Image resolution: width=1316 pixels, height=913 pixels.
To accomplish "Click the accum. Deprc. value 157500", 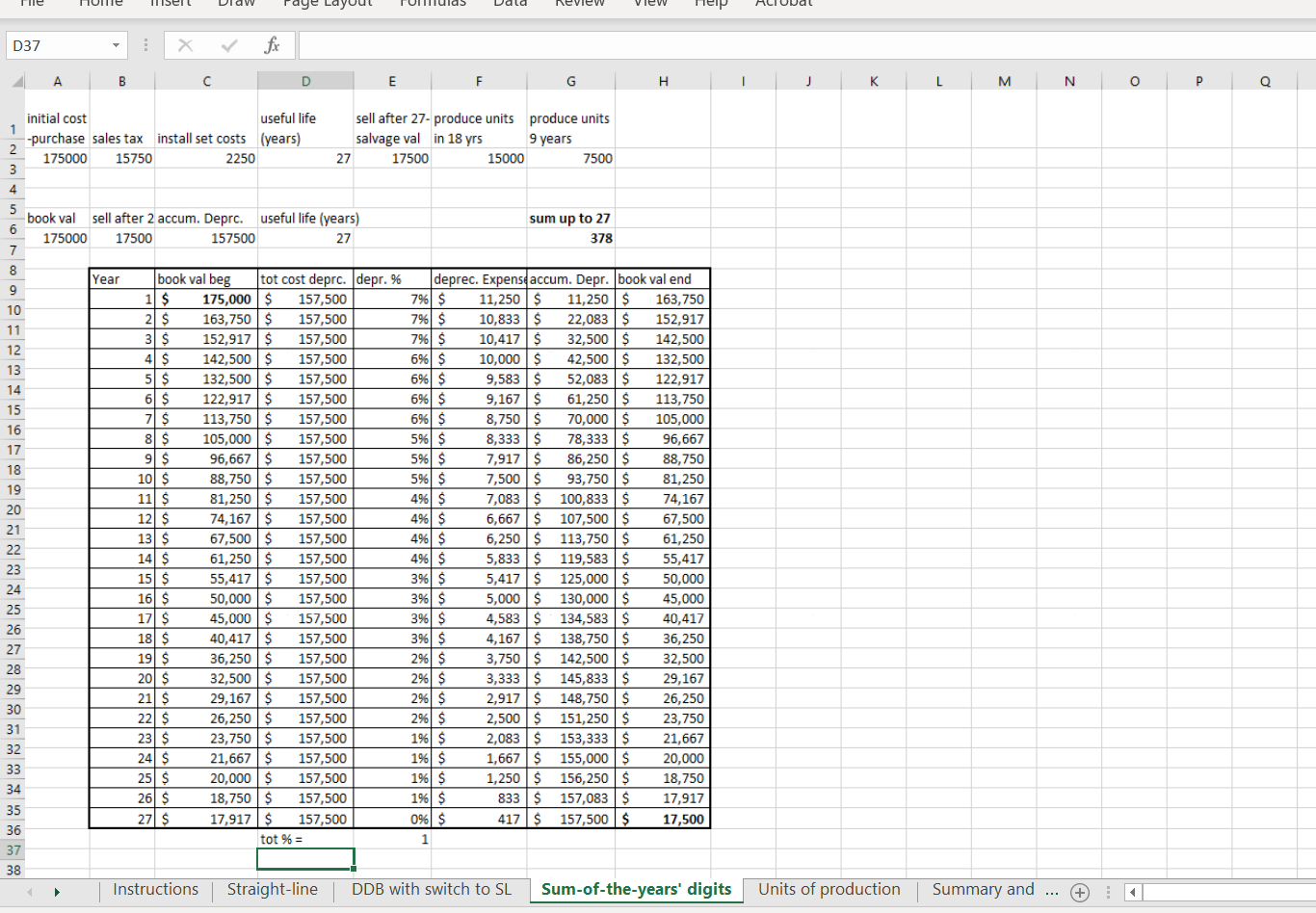I will click(207, 238).
